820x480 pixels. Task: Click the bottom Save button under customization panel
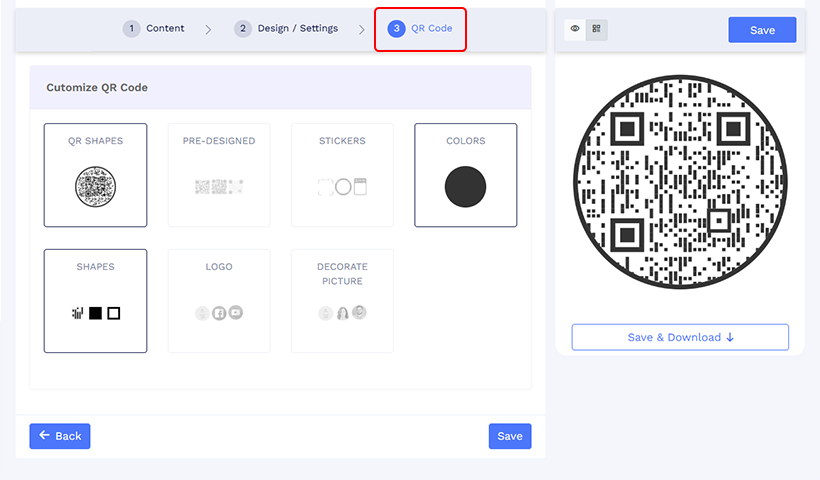coord(510,436)
